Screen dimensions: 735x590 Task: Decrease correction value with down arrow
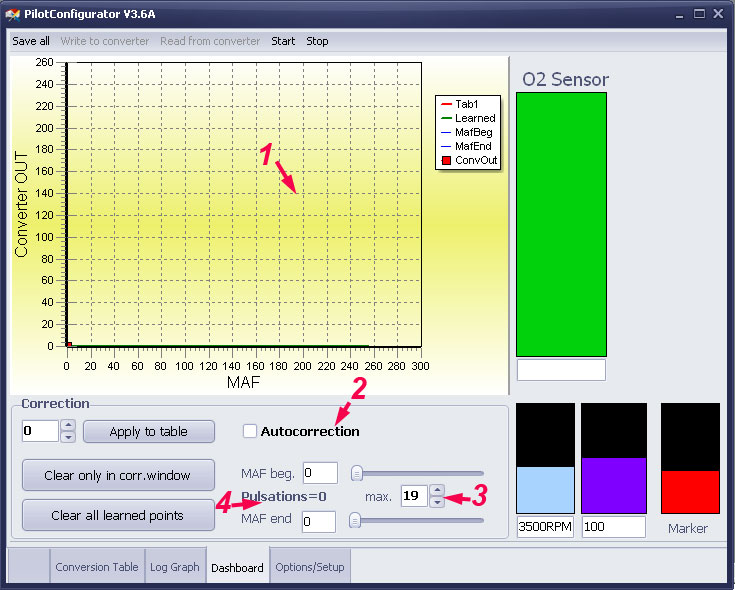(68, 437)
